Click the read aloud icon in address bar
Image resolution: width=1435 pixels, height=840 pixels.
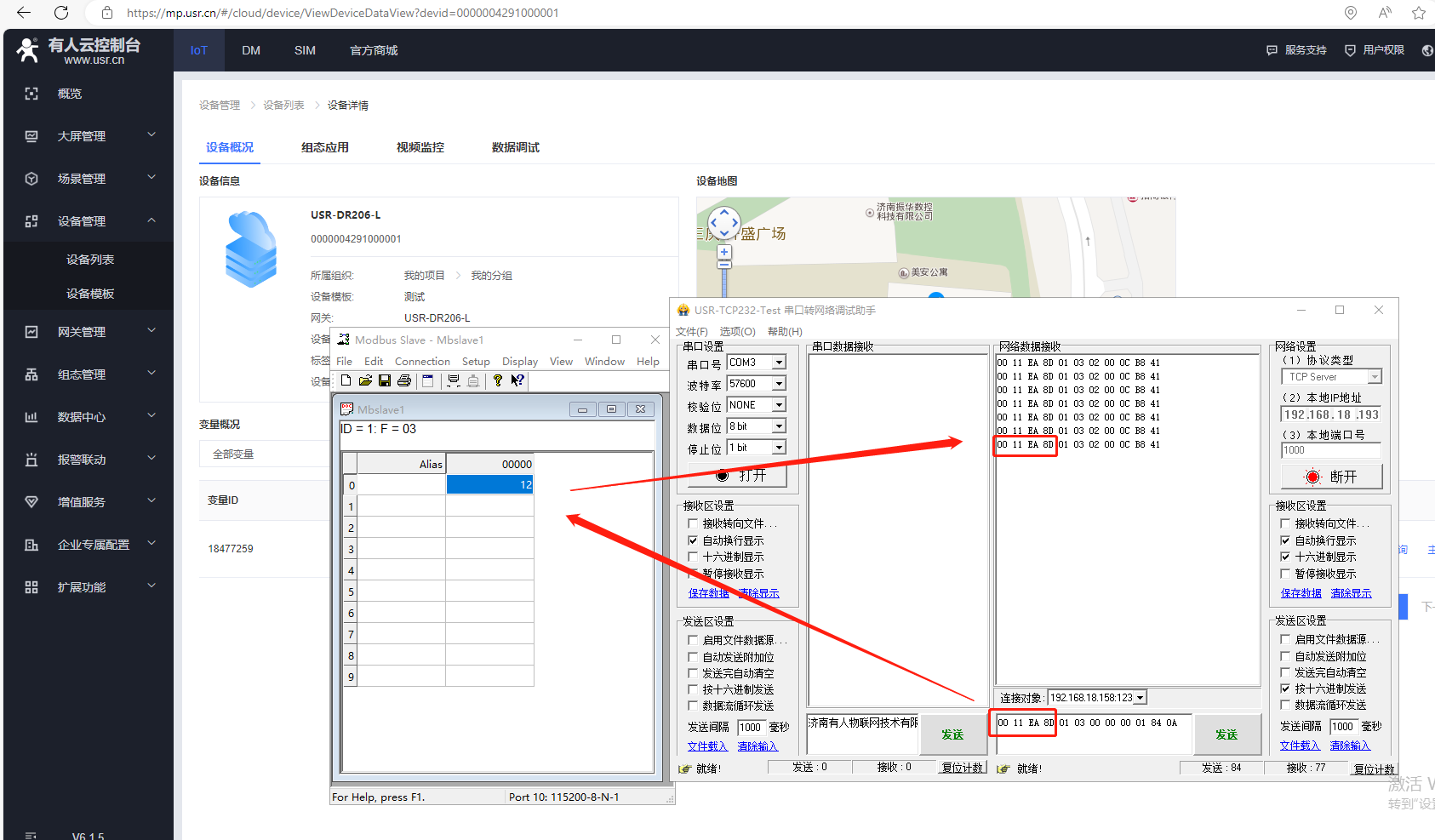[1385, 13]
